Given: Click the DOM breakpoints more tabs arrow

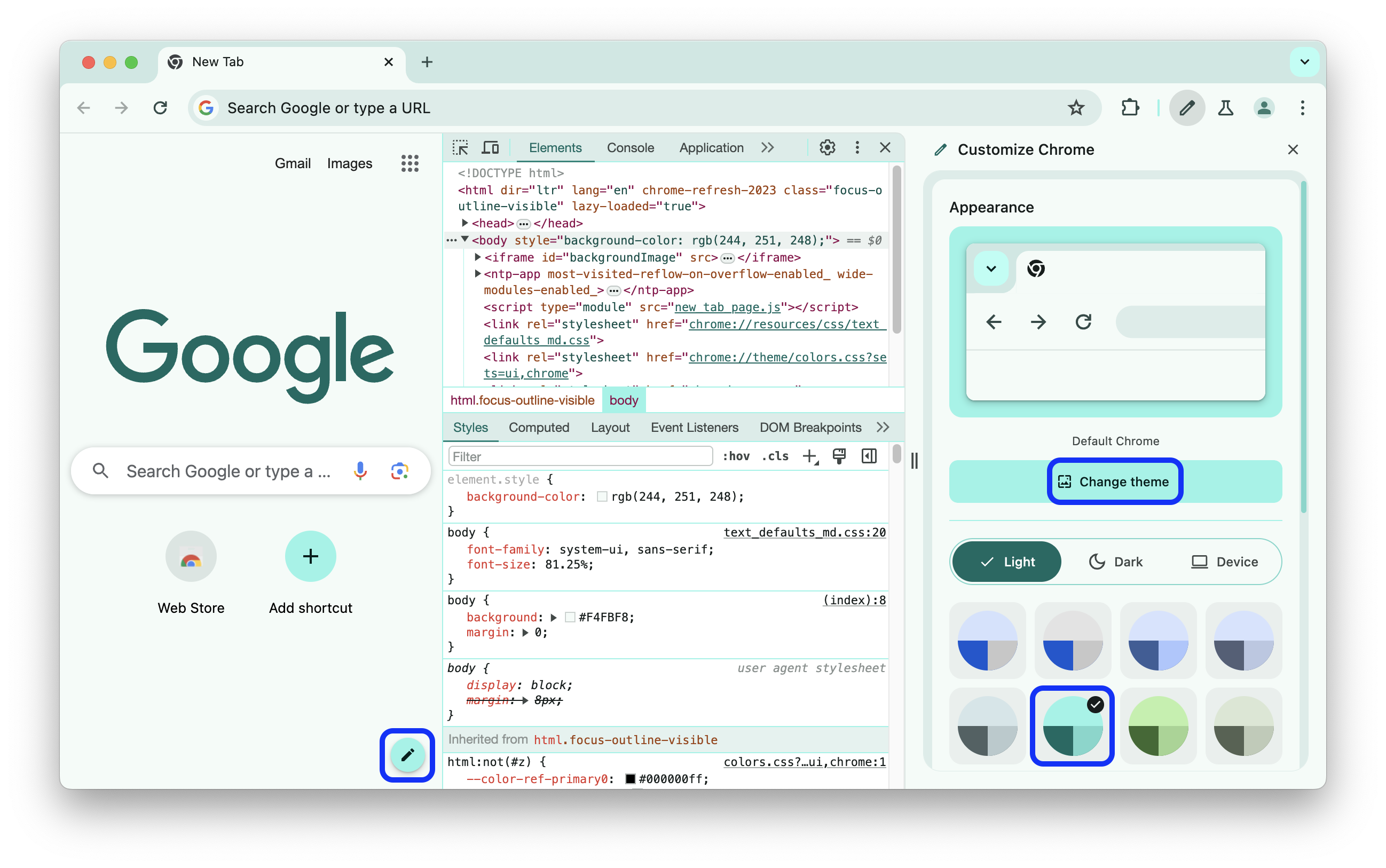Looking at the screenshot, I should pos(882,428).
